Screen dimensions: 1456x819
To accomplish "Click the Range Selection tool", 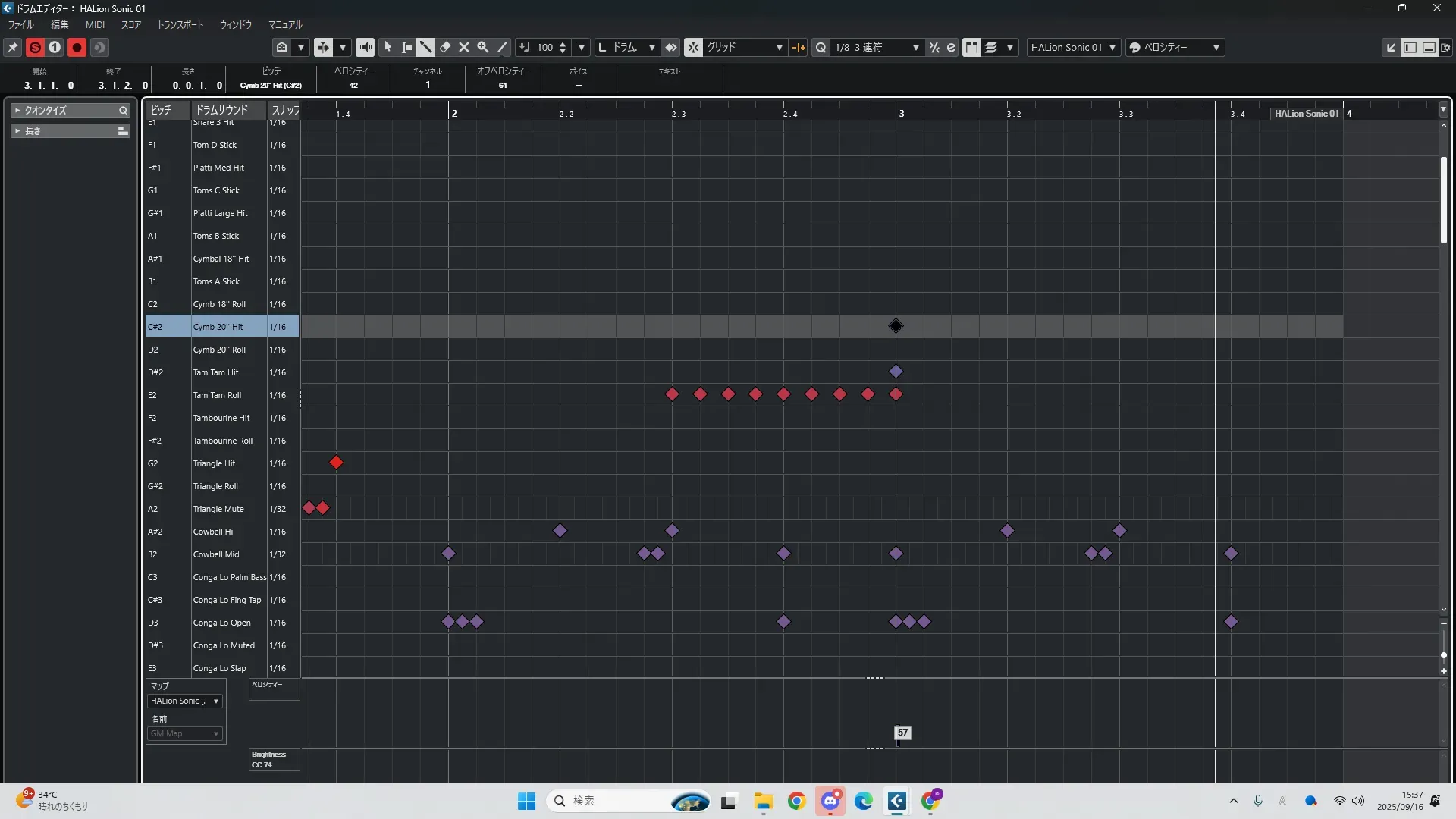I will click(x=406, y=47).
